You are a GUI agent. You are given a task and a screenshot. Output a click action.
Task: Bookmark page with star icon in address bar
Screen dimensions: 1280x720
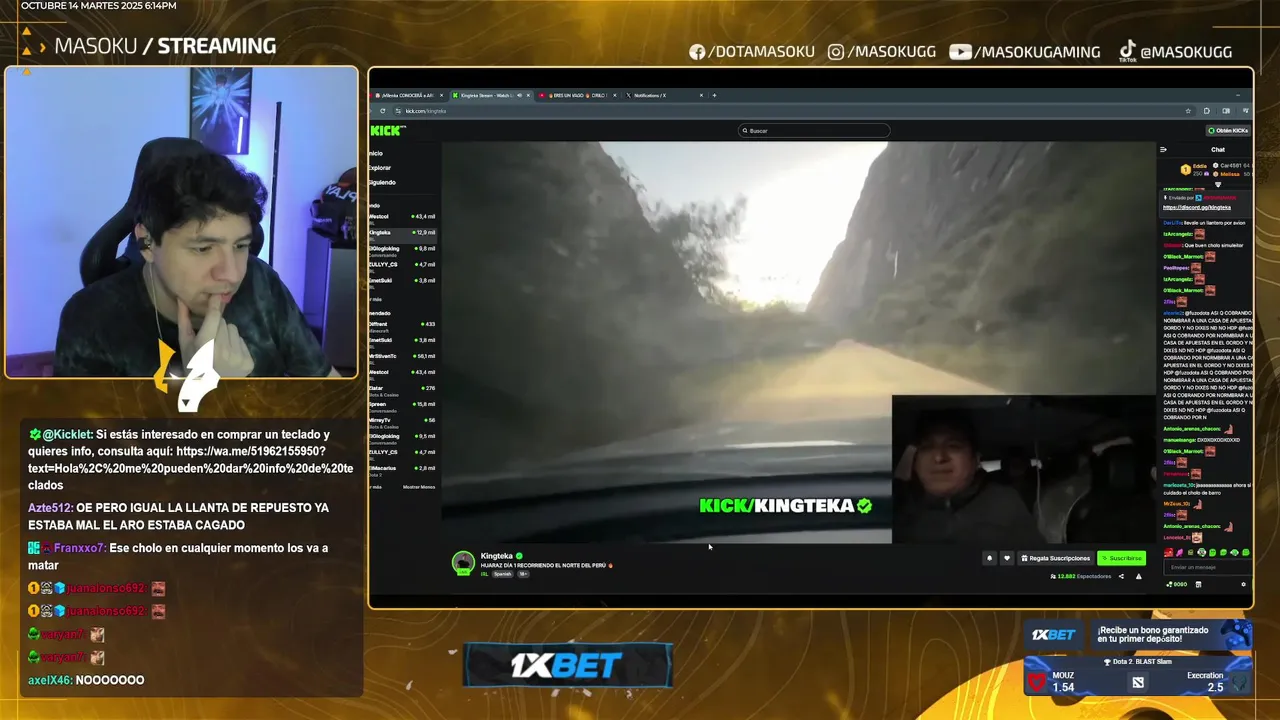coord(1188,111)
